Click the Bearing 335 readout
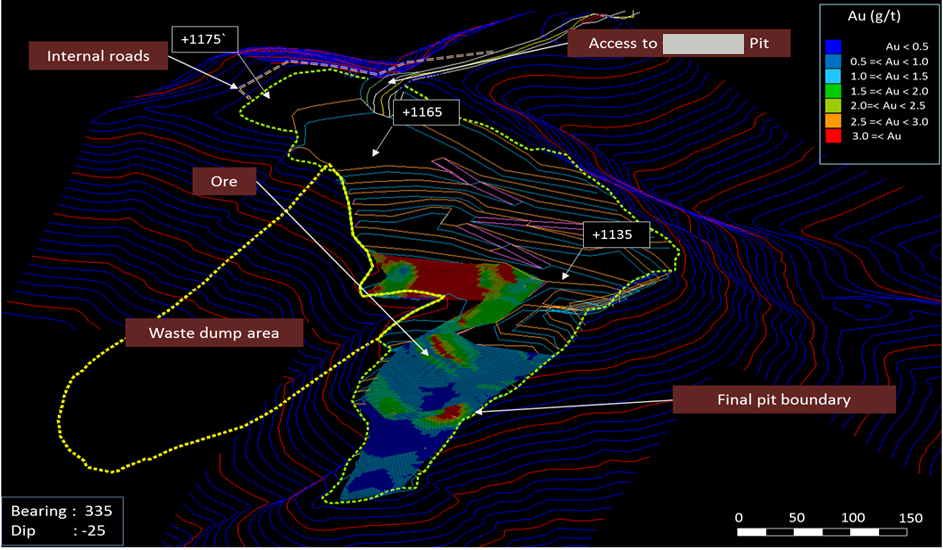The width and height of the screenshot is (943, 550). click(61, 511)
